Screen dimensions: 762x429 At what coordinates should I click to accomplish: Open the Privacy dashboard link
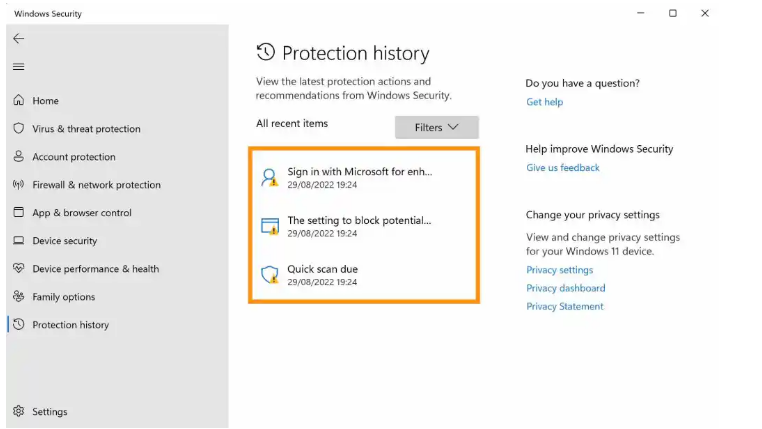[565, 288]
